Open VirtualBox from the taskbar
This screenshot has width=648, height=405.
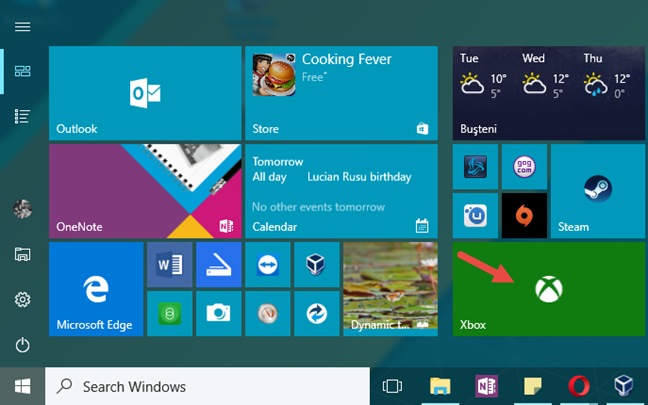click(x=624, y=386)
